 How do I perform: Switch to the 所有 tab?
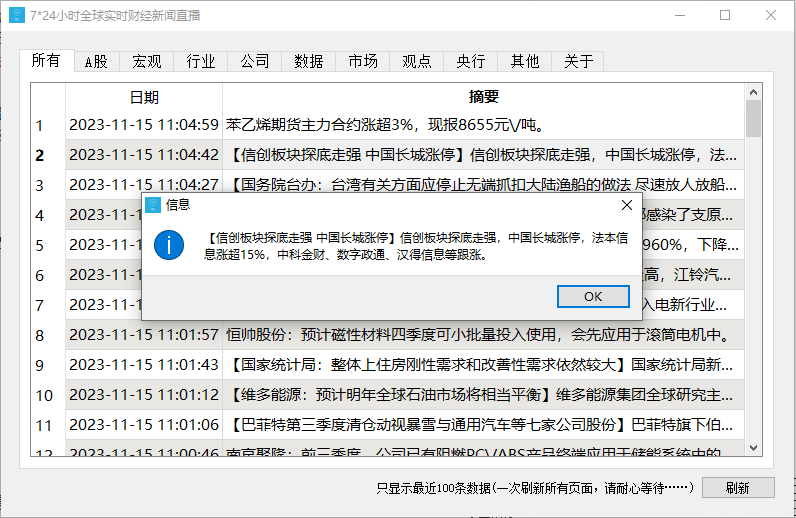click(x=46, y=60)
